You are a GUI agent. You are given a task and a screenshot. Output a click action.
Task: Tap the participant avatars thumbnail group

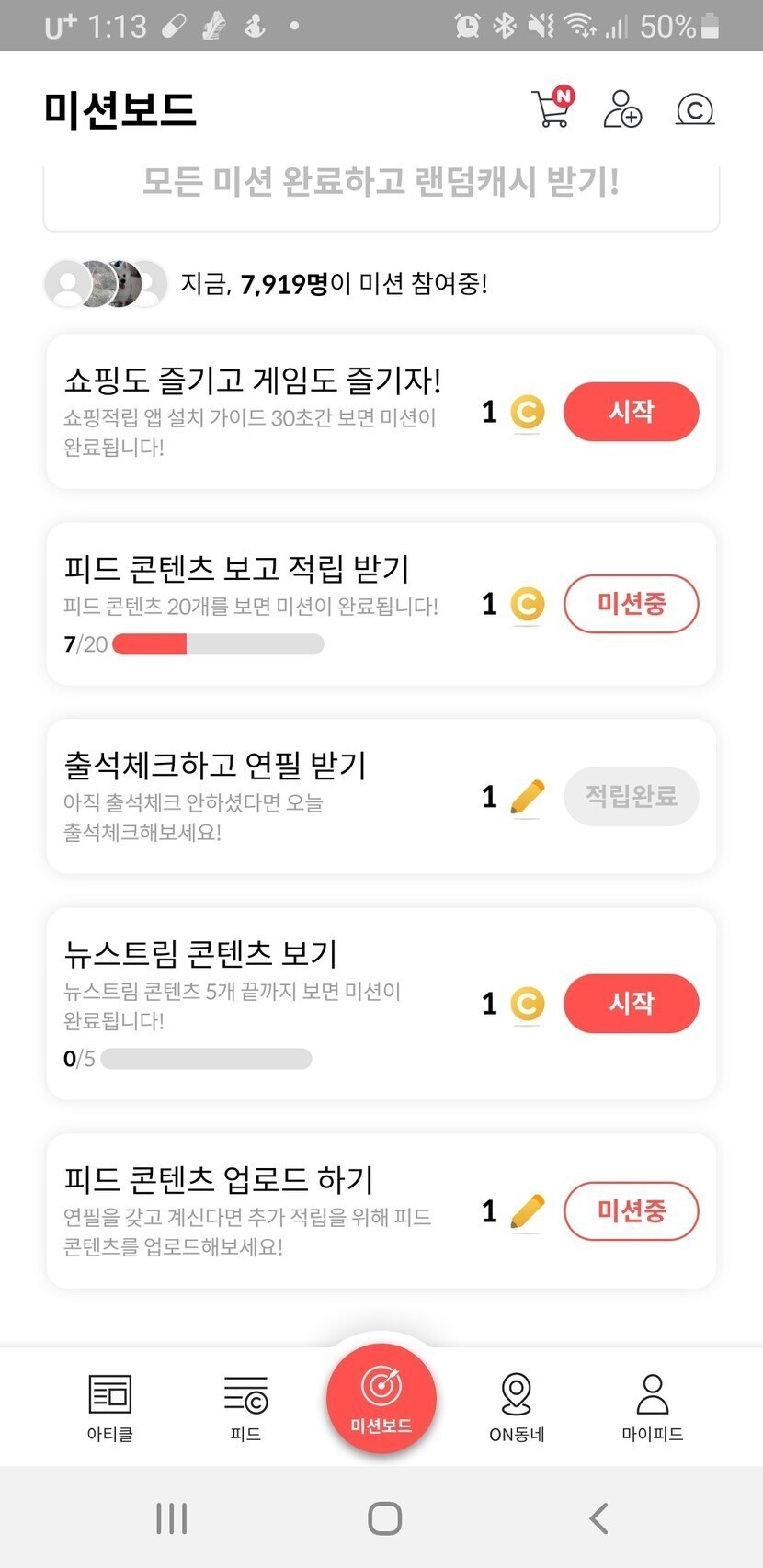[x=106, y=284]
